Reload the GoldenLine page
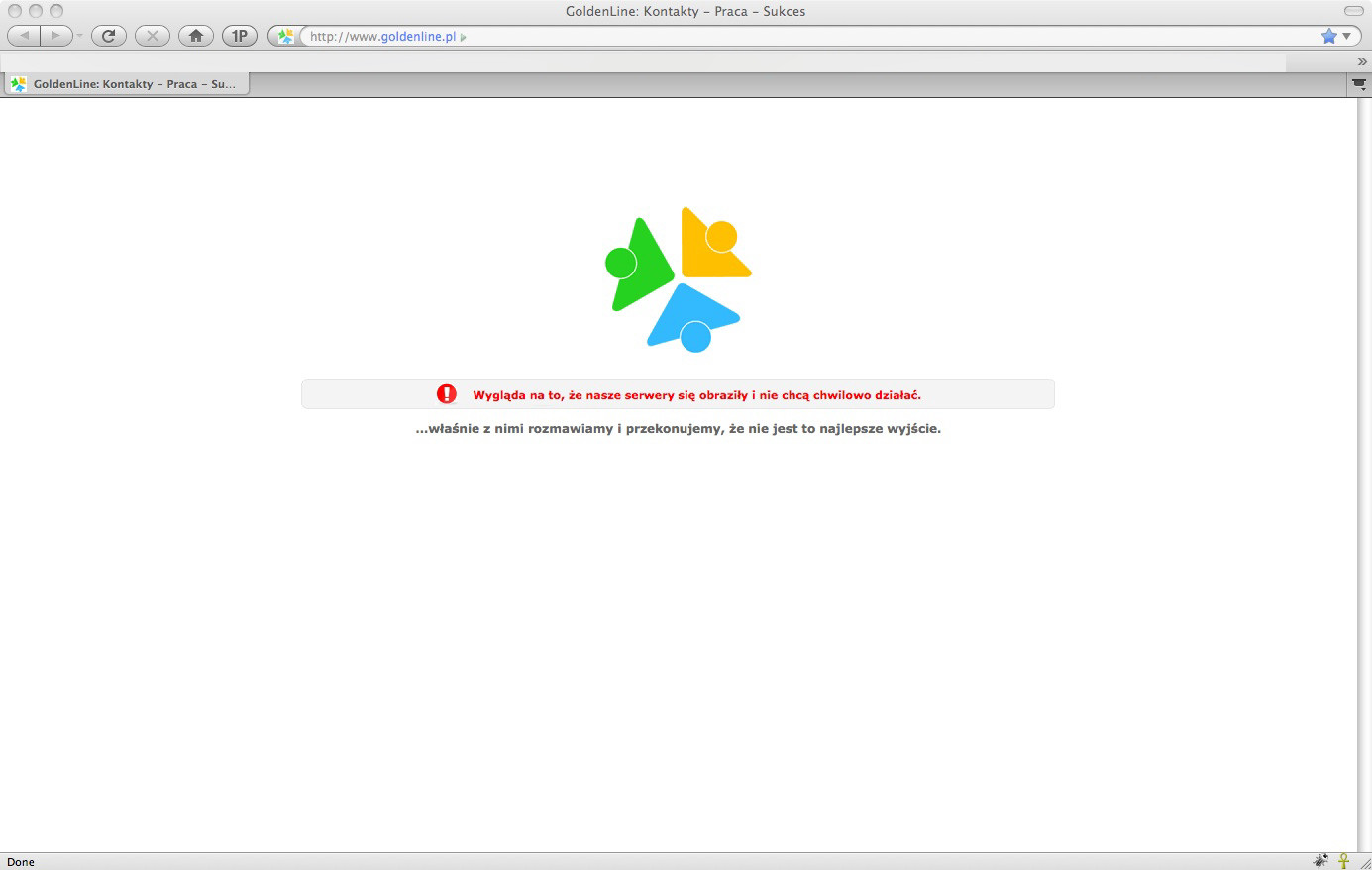Viewport: 1372px width, 870px height. [x=109, y=36]
